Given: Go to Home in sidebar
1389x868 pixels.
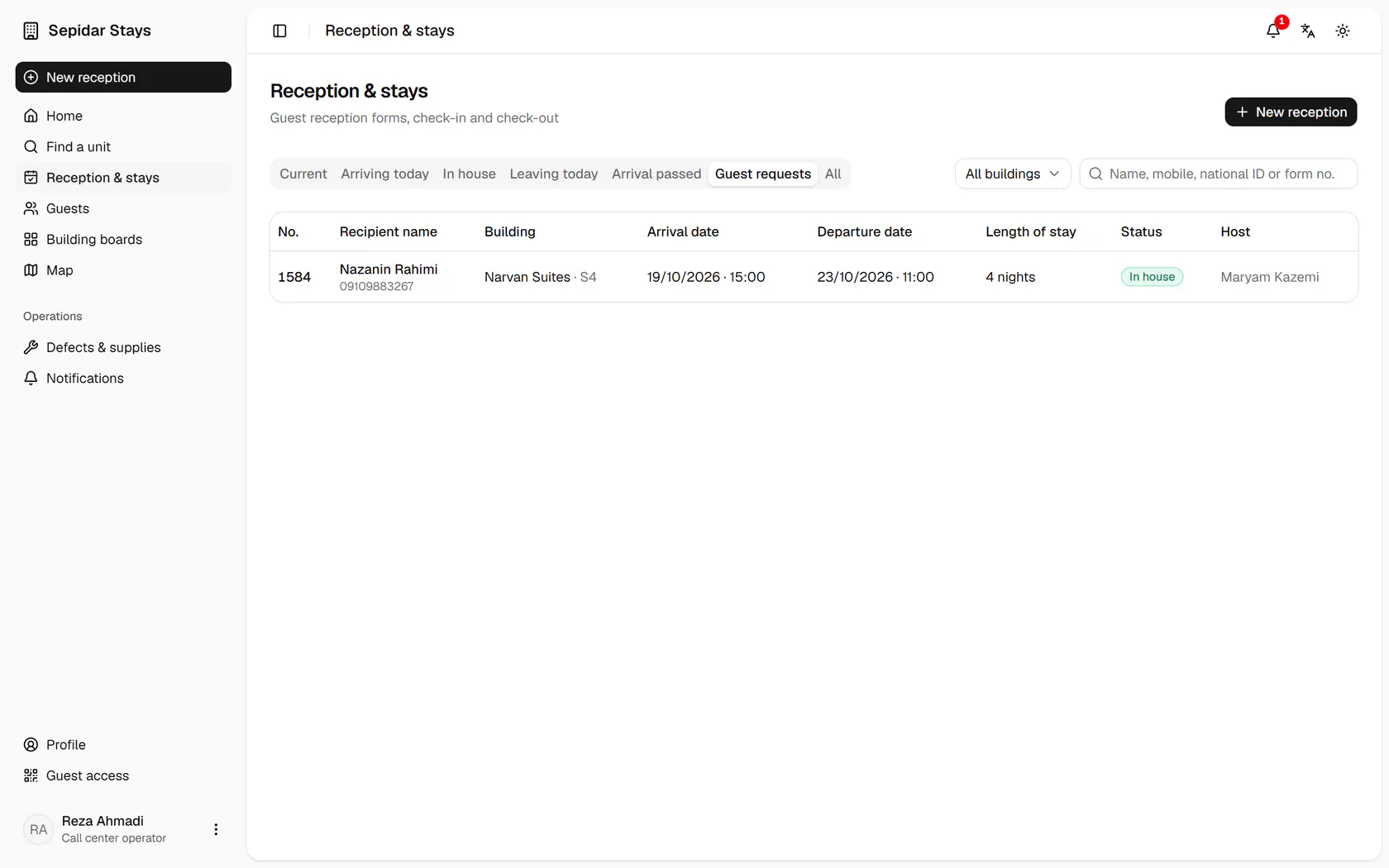Looking at the screenshot, I should pos(123,116).
